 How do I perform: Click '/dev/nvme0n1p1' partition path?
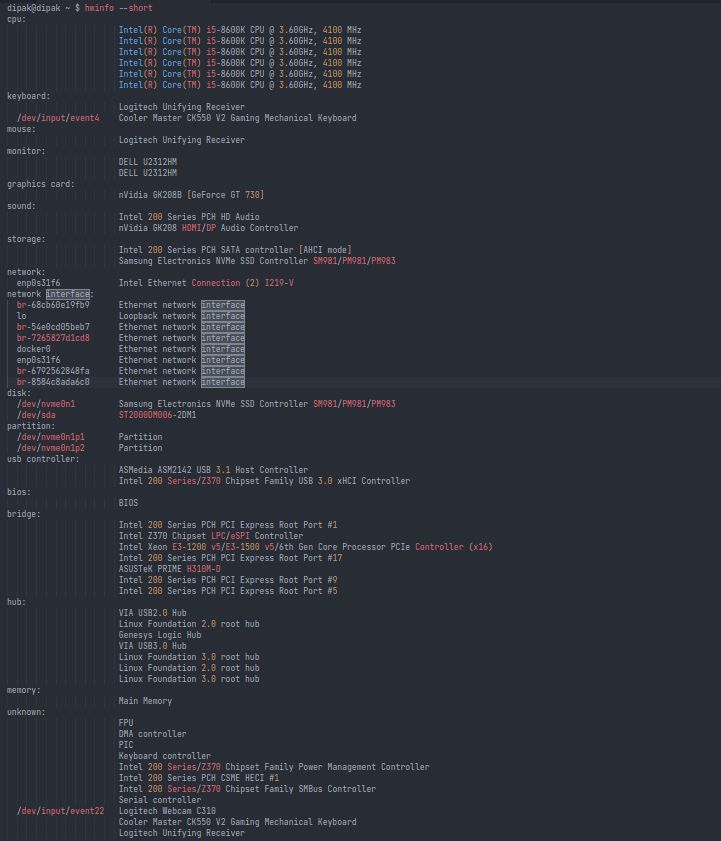tap(50, 437)
